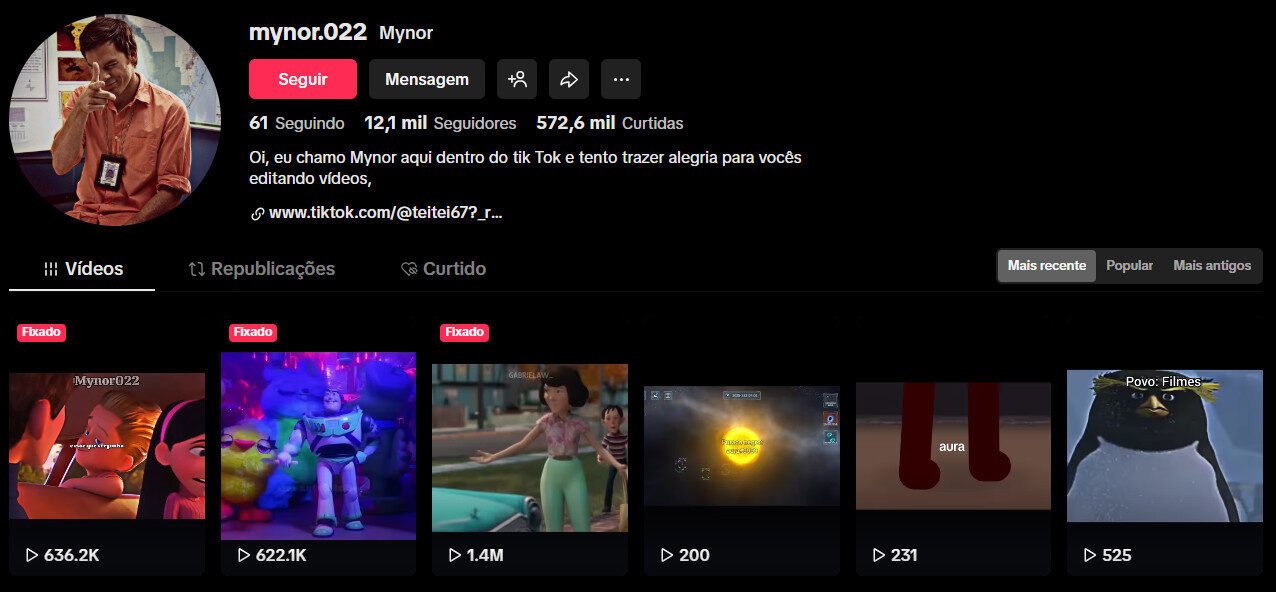Select the Mais recente sorting option
The image size is (1276, 592).
click(1046, 265)
